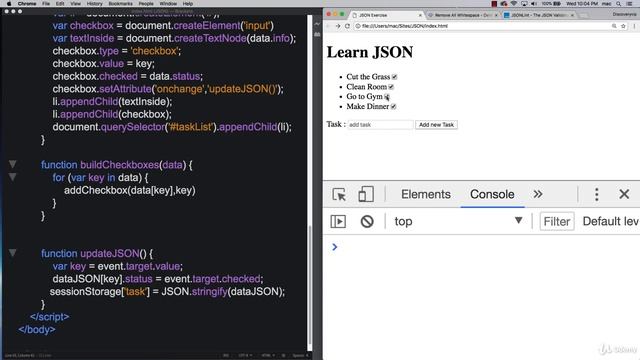Collapse the for-loop fold arrow
The image size is (640, 360).
click(x=13, y=177)
